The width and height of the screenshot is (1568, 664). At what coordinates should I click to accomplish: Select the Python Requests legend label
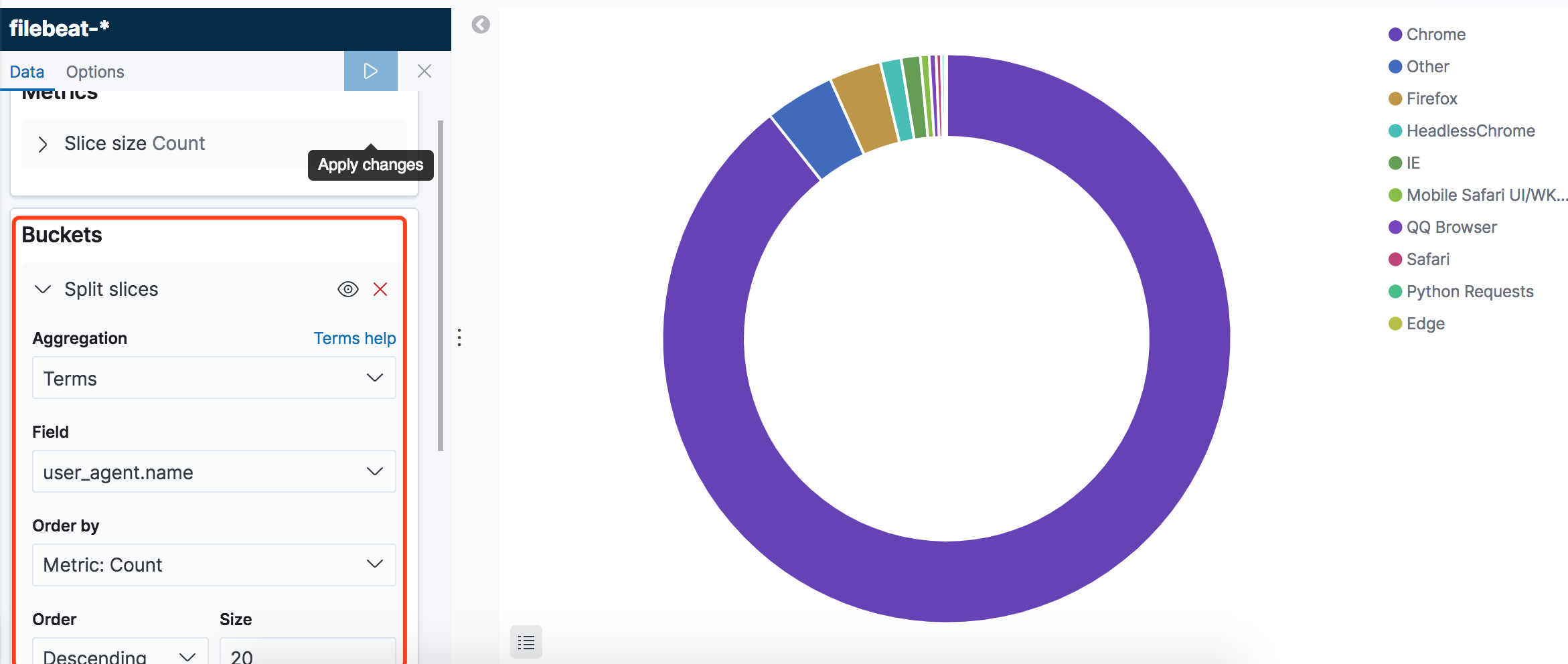click(x=1470, y=292)
